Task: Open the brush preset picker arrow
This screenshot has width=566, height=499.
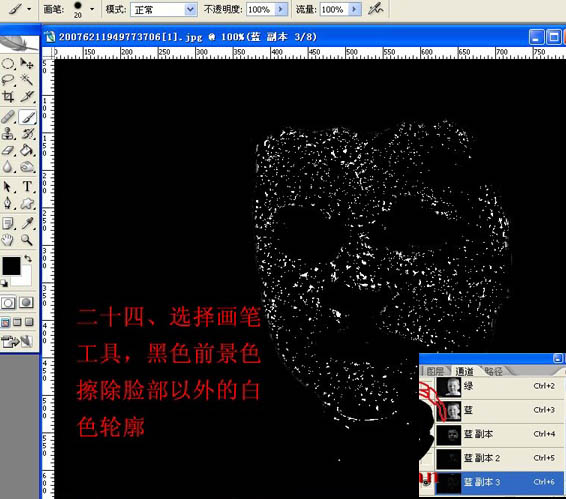Action: (92, 9)
